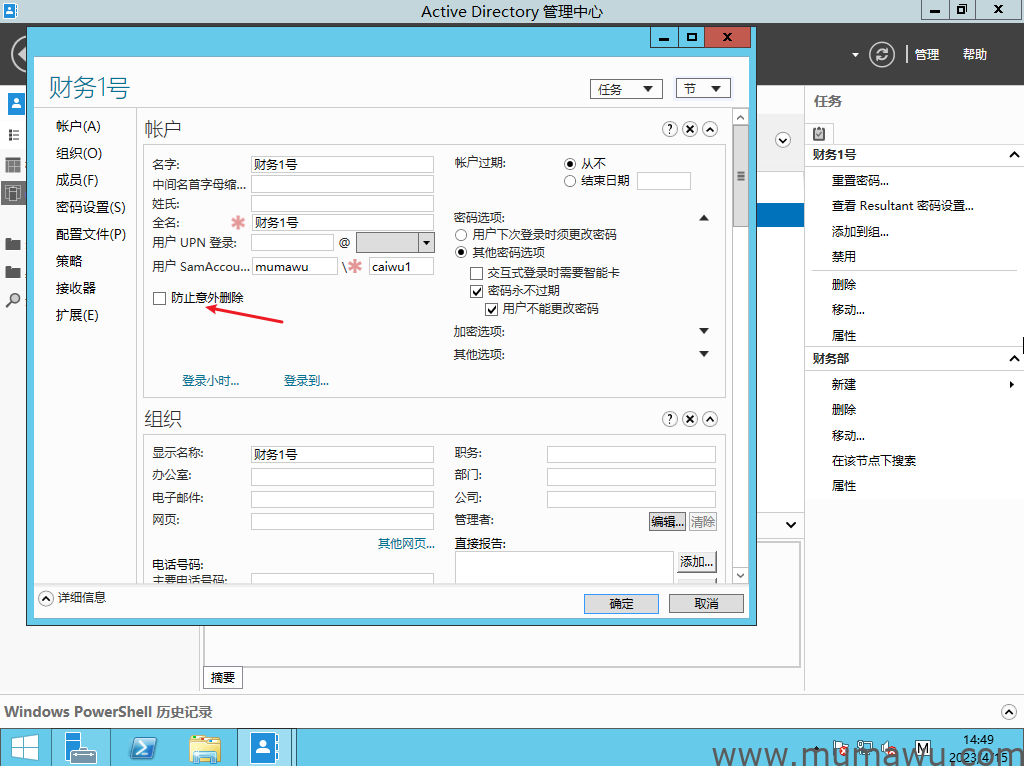This screenshot has height=766, width=1024.
Task: Open the 任务 dropdown in the dialog
Action: pos(626,89)
